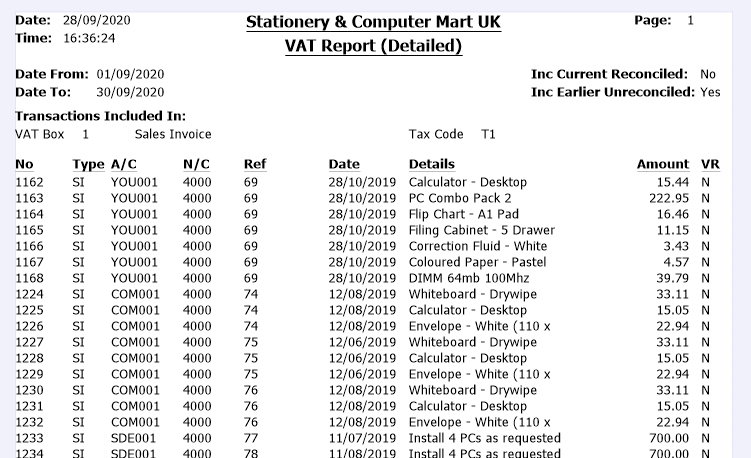The image size is (751, 458).
Task: Click the No column header
Action: click(25, 164)
